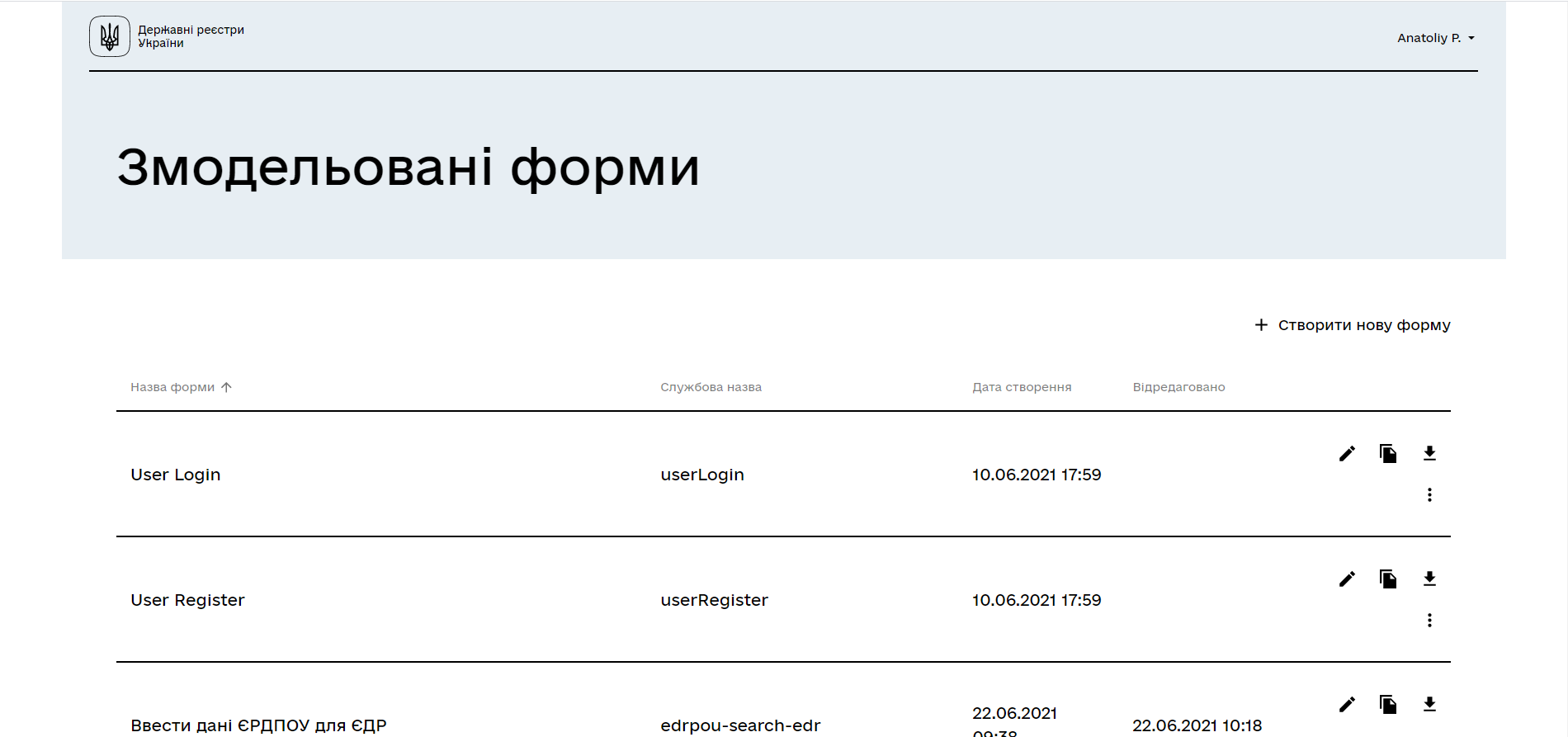The image size is (1568, 737).
Task: Sort by Відредаговано column header
Action: 1178,387
